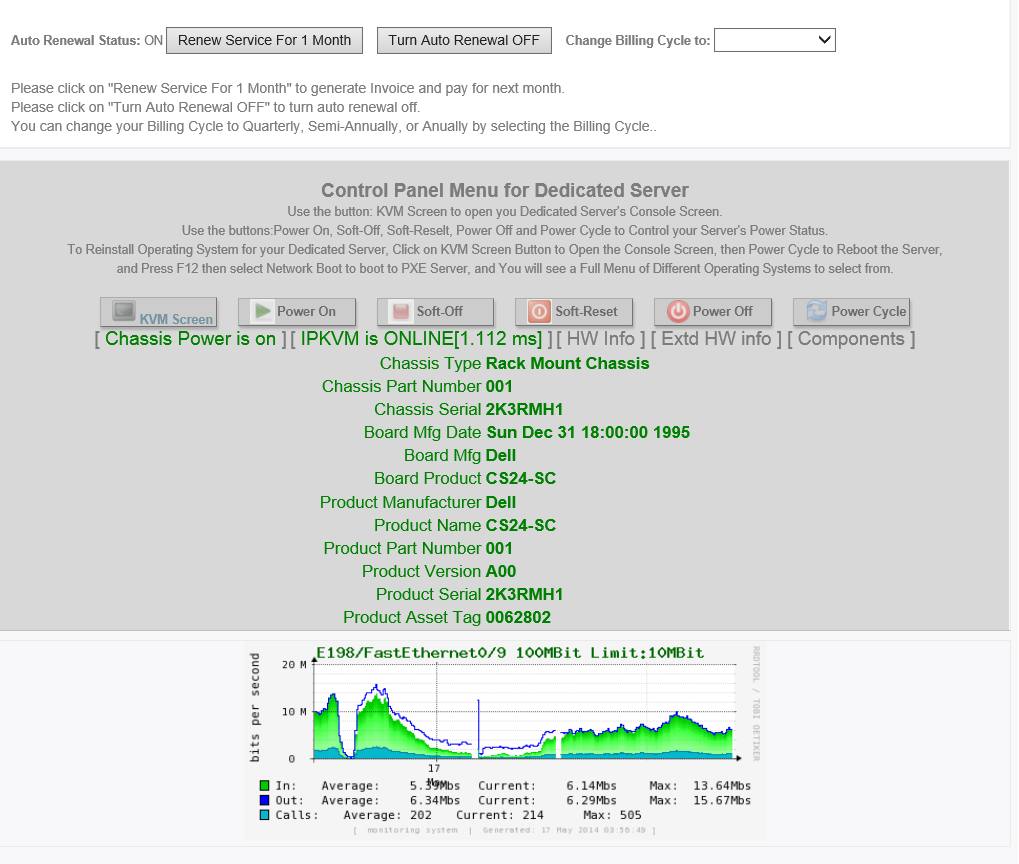Viewport: 1019px width, 864px height.
Task: Click the Chassis Power is on status
Action: 190,339
